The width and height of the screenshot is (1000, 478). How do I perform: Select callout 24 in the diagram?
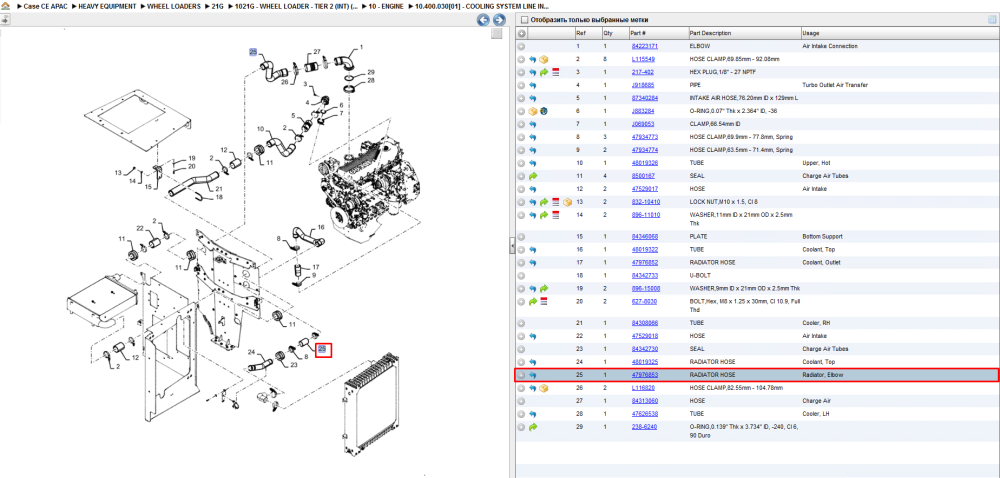(x=251, y=352)
